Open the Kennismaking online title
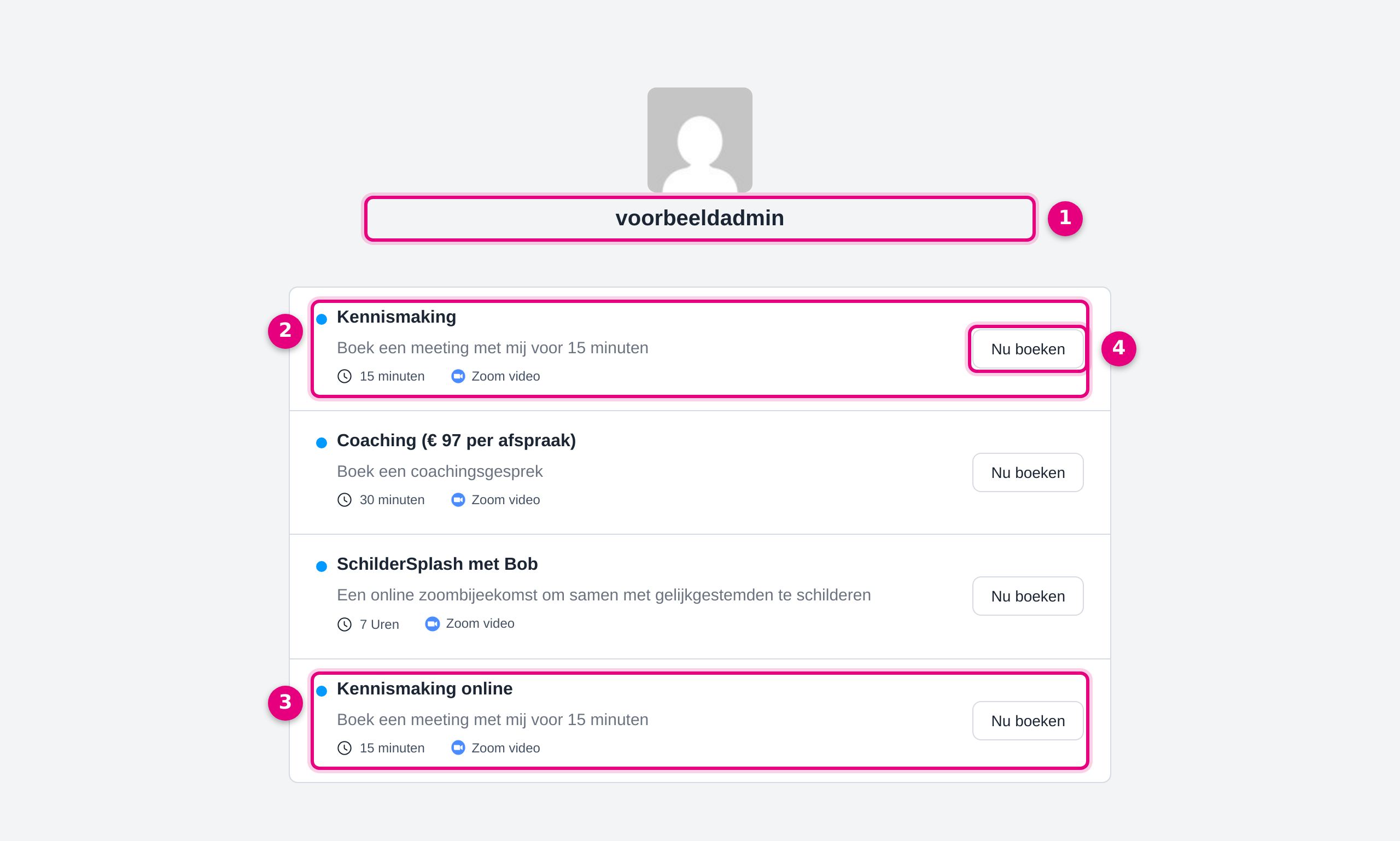Viewport: 1400px width, 841px height. tap(424, 688)
